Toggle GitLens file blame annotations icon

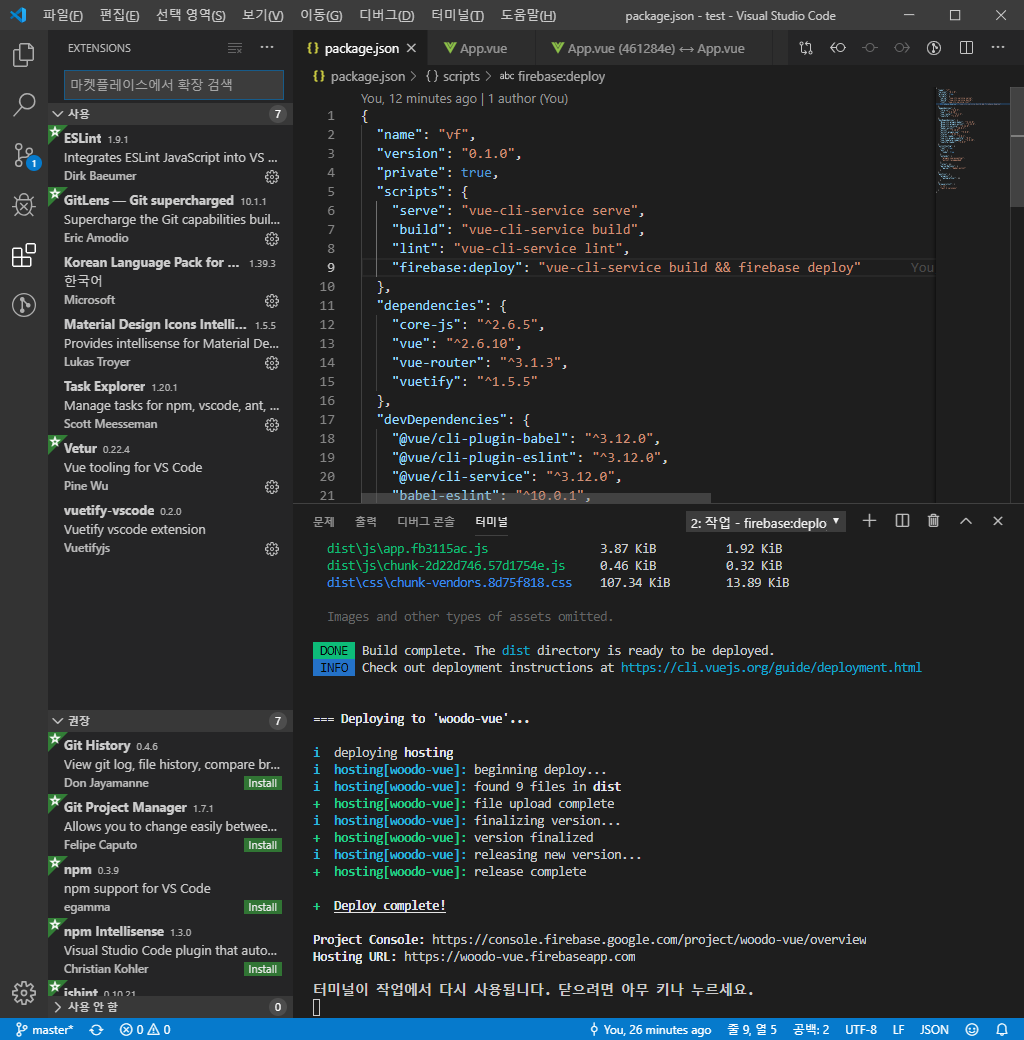(934, 48)
